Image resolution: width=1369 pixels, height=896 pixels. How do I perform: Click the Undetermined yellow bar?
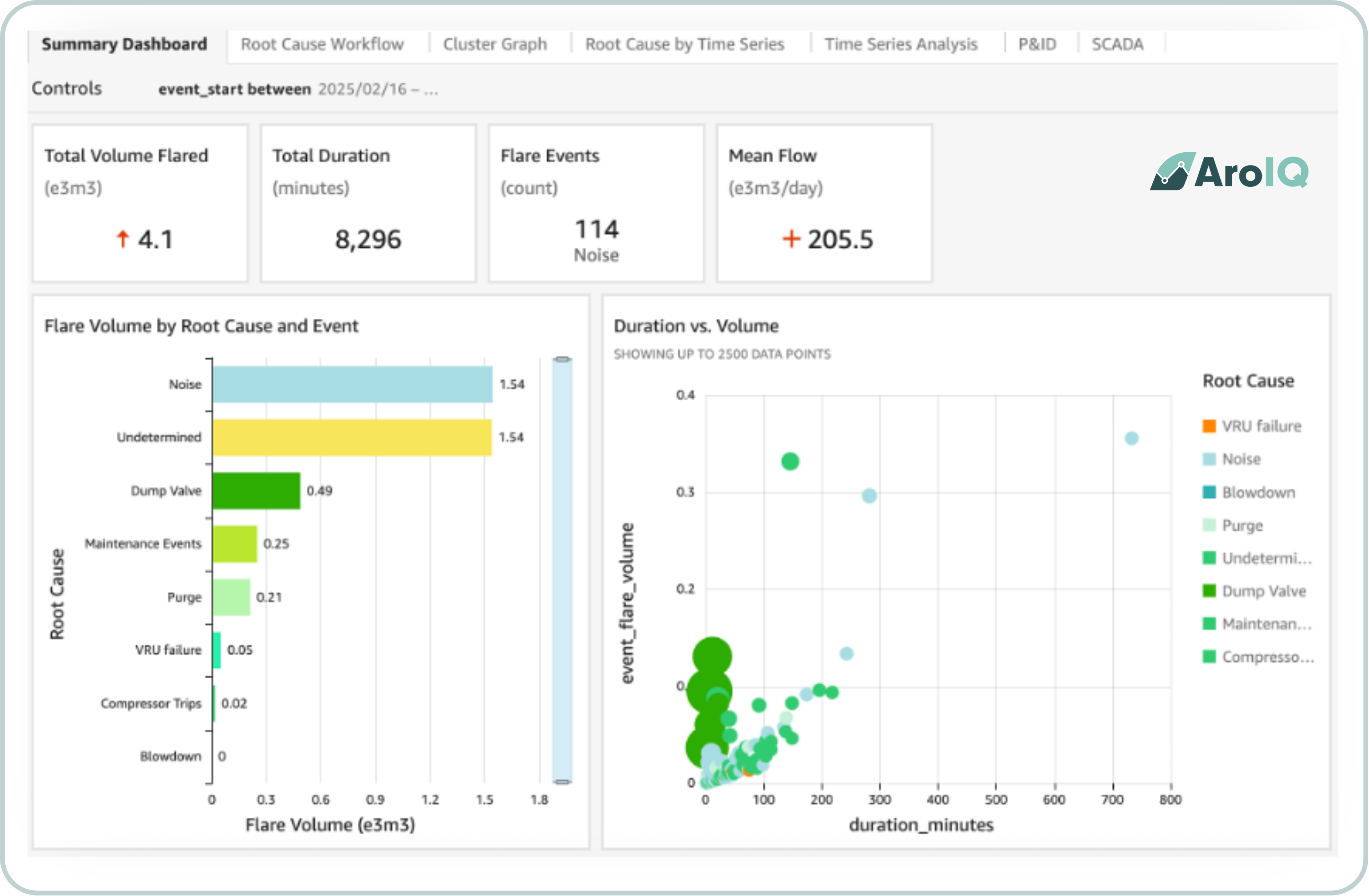[x=351, y=438]
